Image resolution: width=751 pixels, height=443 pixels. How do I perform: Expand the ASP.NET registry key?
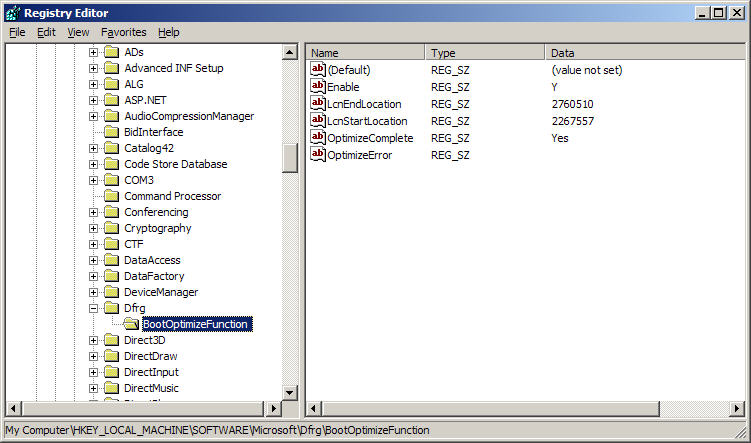(x=94, y=100)
